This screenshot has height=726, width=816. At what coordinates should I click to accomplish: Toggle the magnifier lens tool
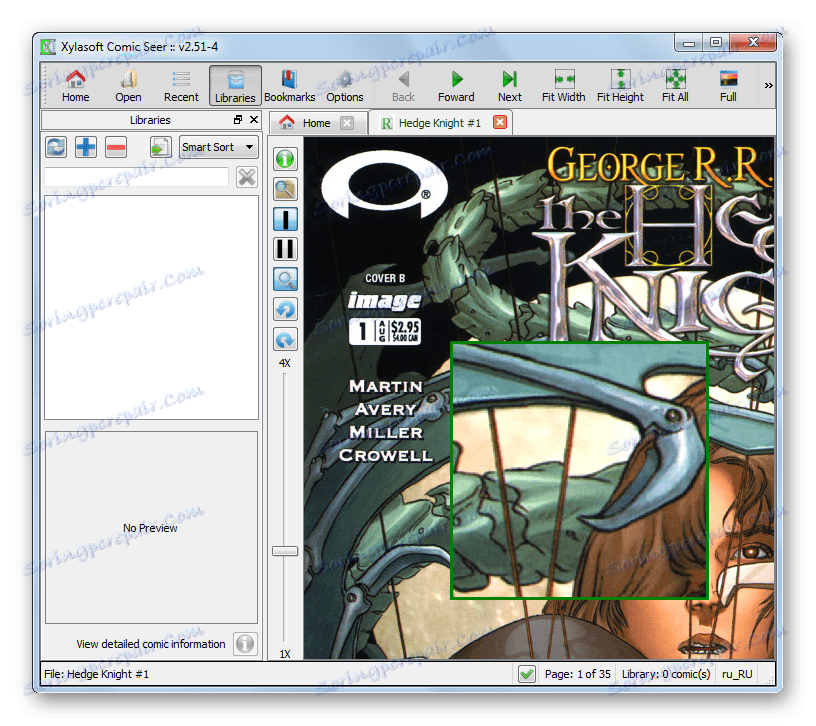285,279
